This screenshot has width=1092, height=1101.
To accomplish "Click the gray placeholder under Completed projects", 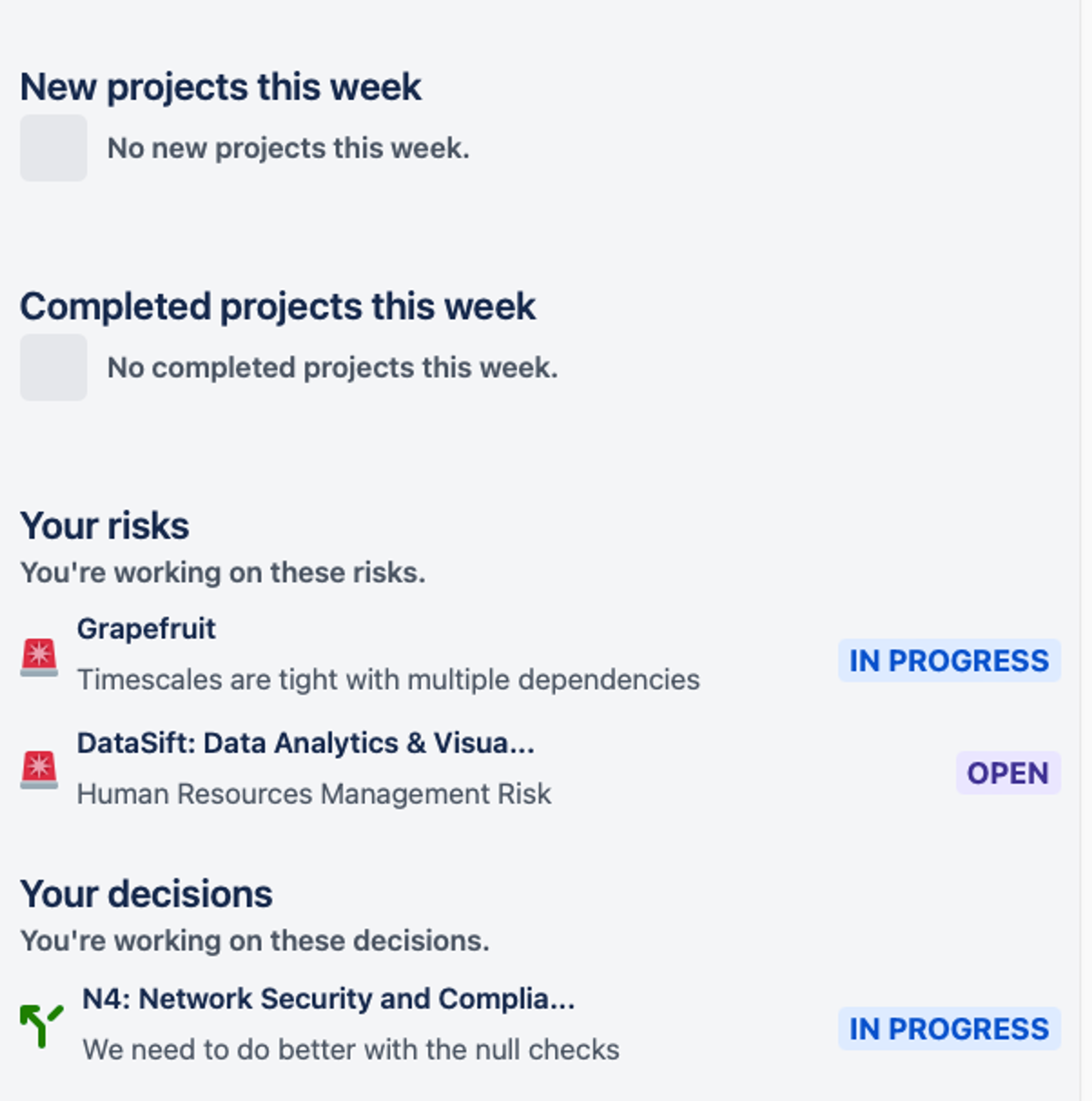I will (53, 368).
